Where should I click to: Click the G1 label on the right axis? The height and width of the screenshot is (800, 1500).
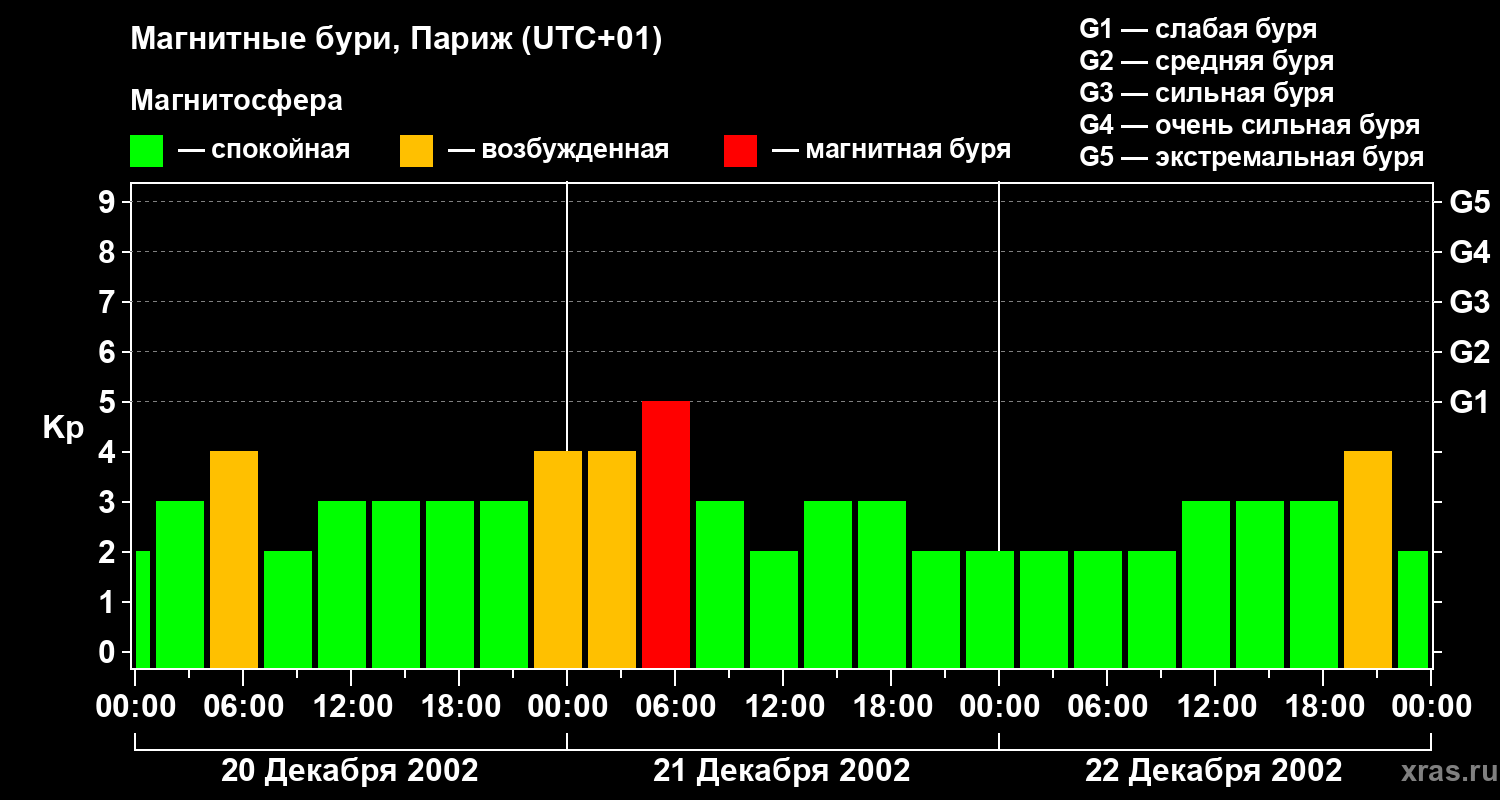click(x=1469, y=402)
